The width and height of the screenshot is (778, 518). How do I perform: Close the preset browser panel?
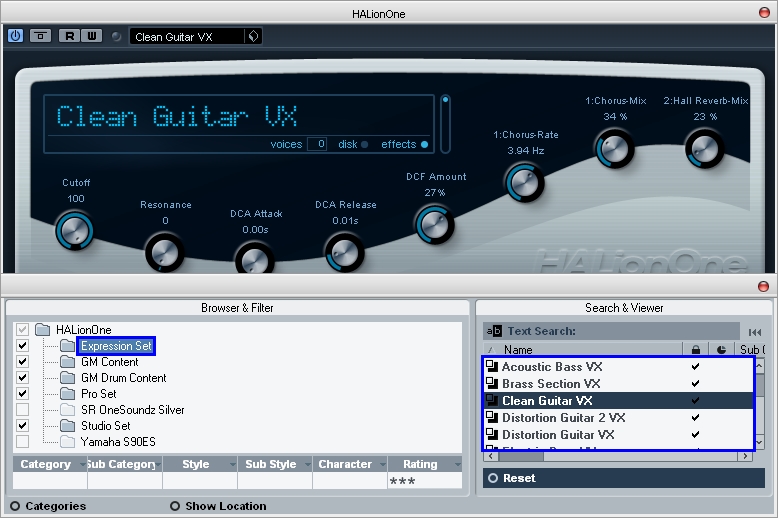point(763,286)
